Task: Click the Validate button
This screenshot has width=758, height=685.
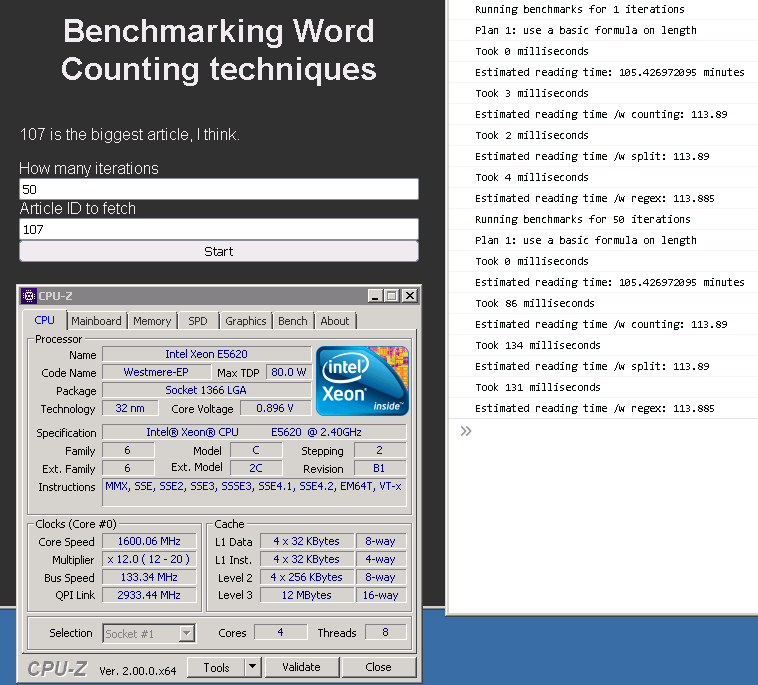Action: tap(301, 667)
